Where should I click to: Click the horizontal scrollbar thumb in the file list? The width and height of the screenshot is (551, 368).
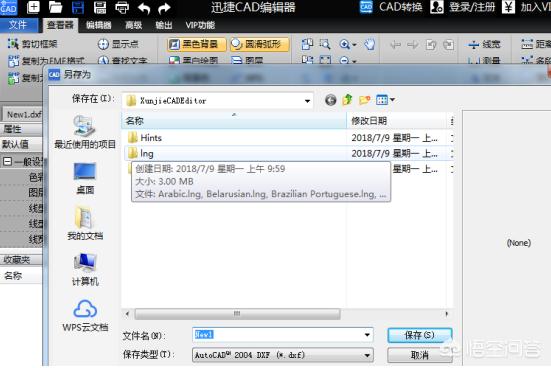237,314
